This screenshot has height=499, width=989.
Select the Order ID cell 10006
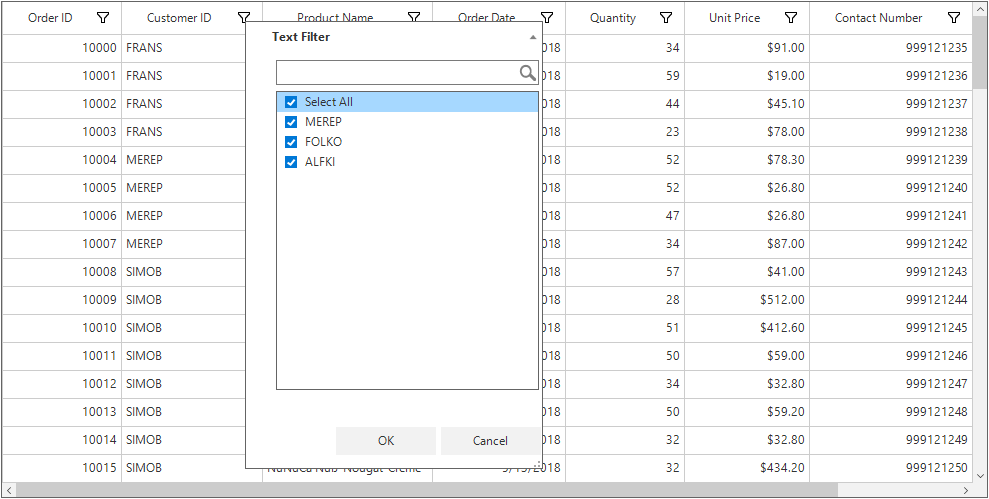[x=62, y=216]
